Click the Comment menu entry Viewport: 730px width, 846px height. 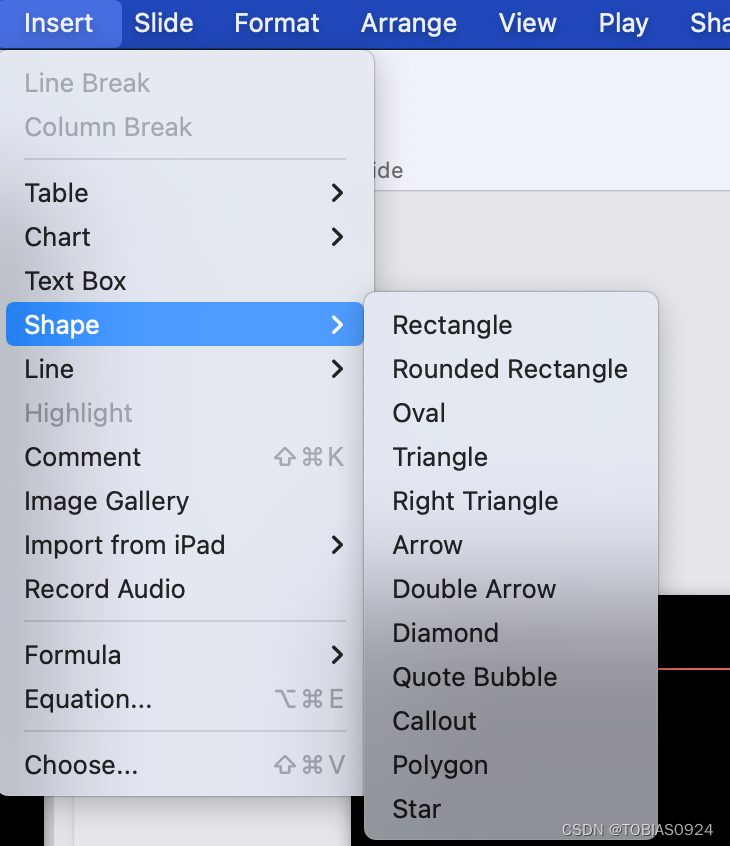(83, 457)
